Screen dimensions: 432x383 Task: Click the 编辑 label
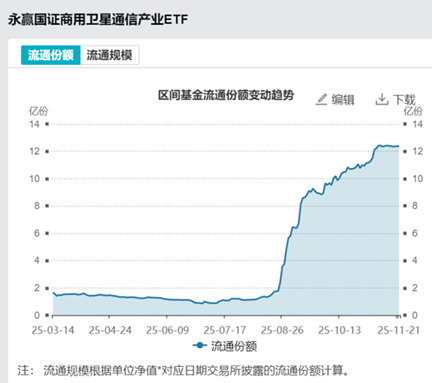[x=343, y=100]
